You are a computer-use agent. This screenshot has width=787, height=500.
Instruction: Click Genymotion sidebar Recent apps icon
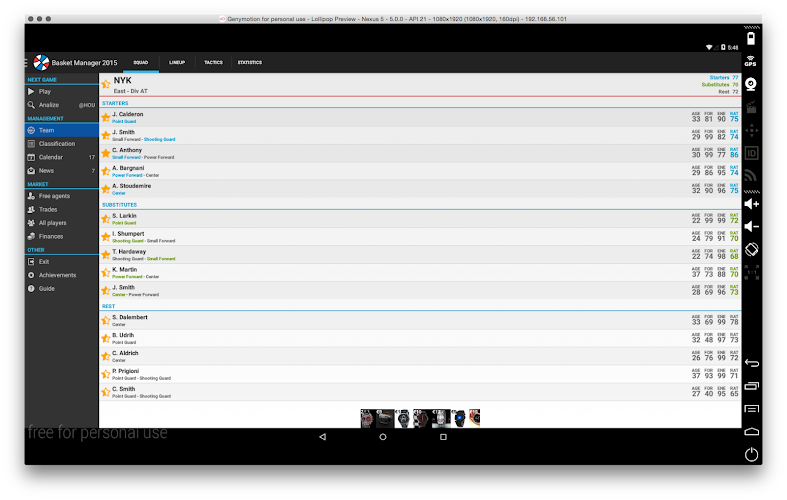coord(751,386)
